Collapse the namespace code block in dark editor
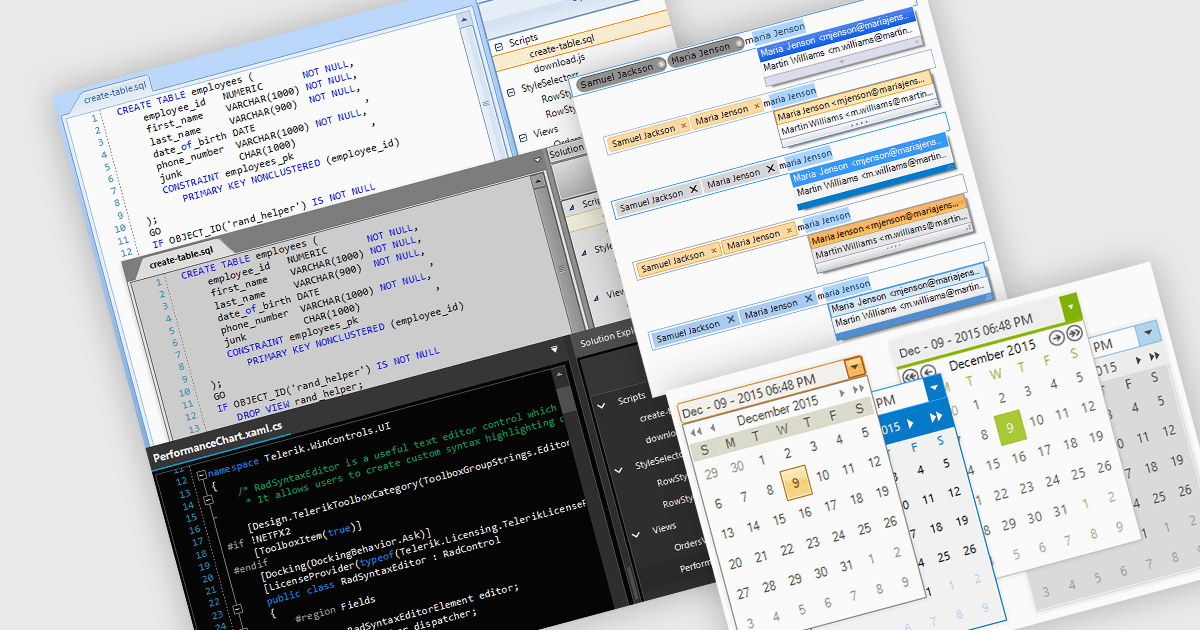The image size is (1200, 630). point(201,475)
